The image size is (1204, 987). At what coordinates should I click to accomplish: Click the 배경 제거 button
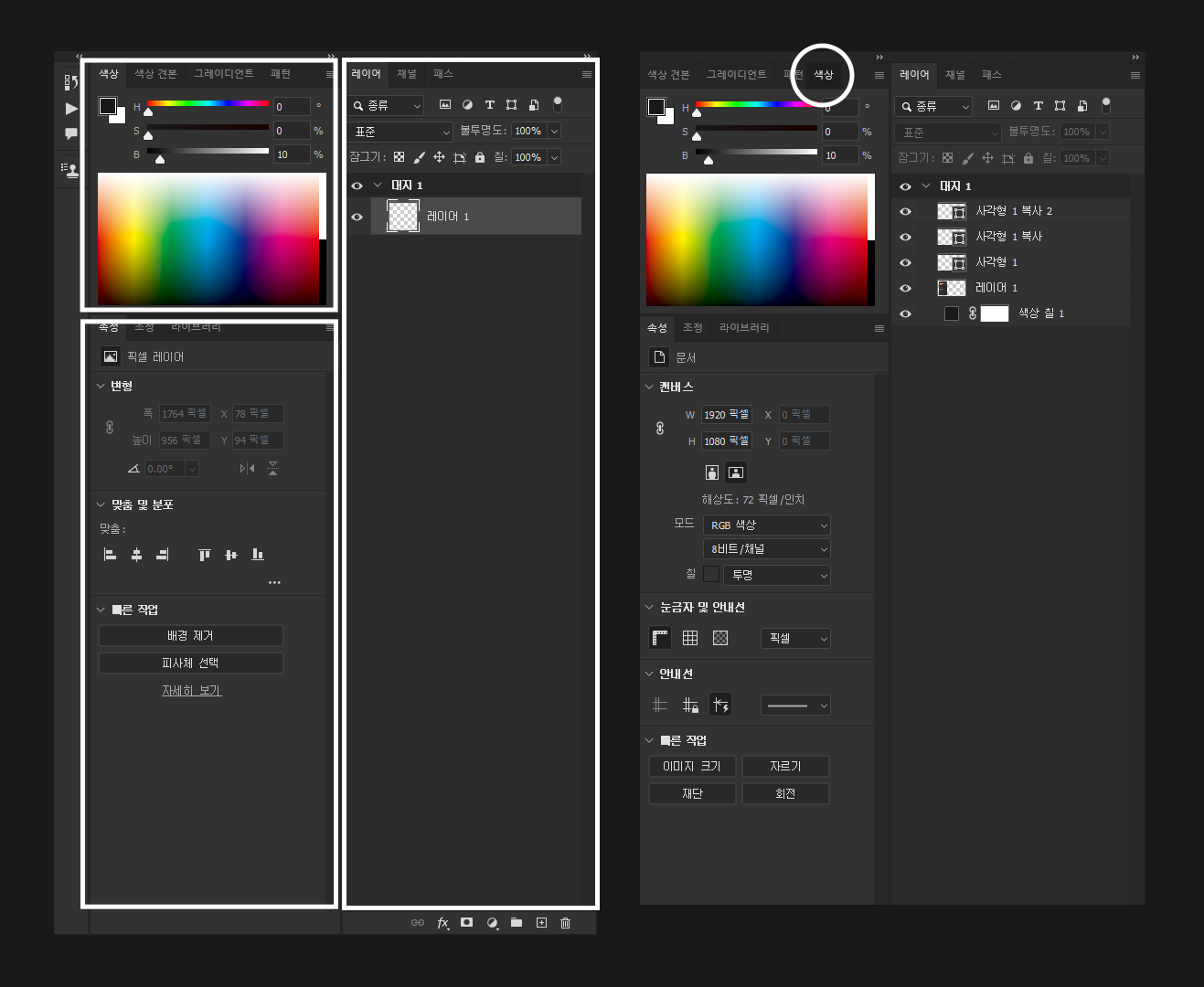(191, 636)
